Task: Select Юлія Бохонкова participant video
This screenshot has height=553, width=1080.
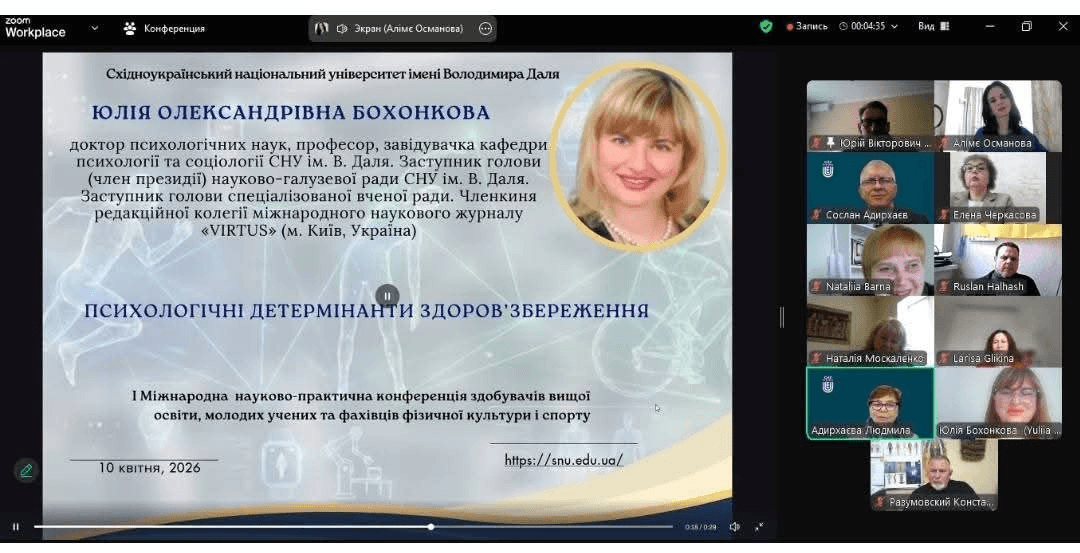Action: pos(998,403)
